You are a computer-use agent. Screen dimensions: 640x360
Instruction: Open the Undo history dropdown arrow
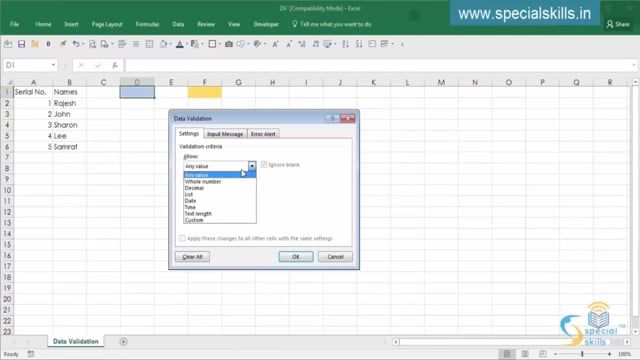(x=83, y=44)
